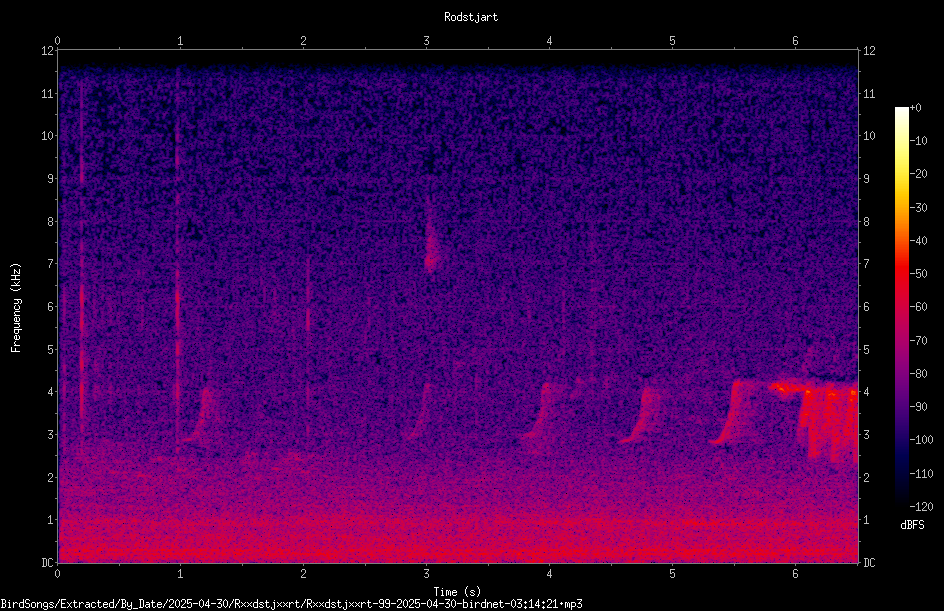Viewport: 944px width, 611px height.
Task: Click the DC label at the bottom left of the axis
Action: (x=47, y=563)
